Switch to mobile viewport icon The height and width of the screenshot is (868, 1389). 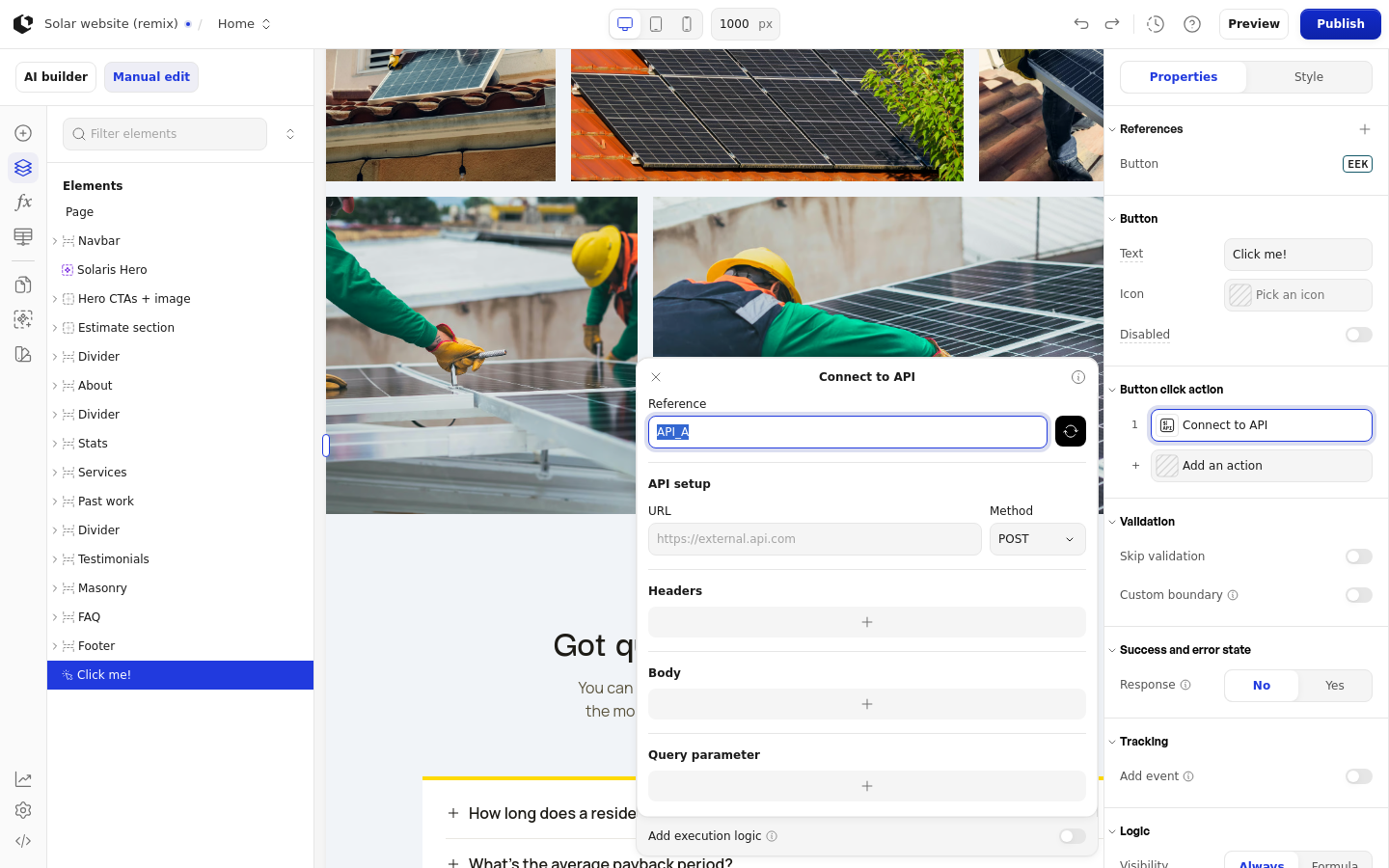(687, 24)
